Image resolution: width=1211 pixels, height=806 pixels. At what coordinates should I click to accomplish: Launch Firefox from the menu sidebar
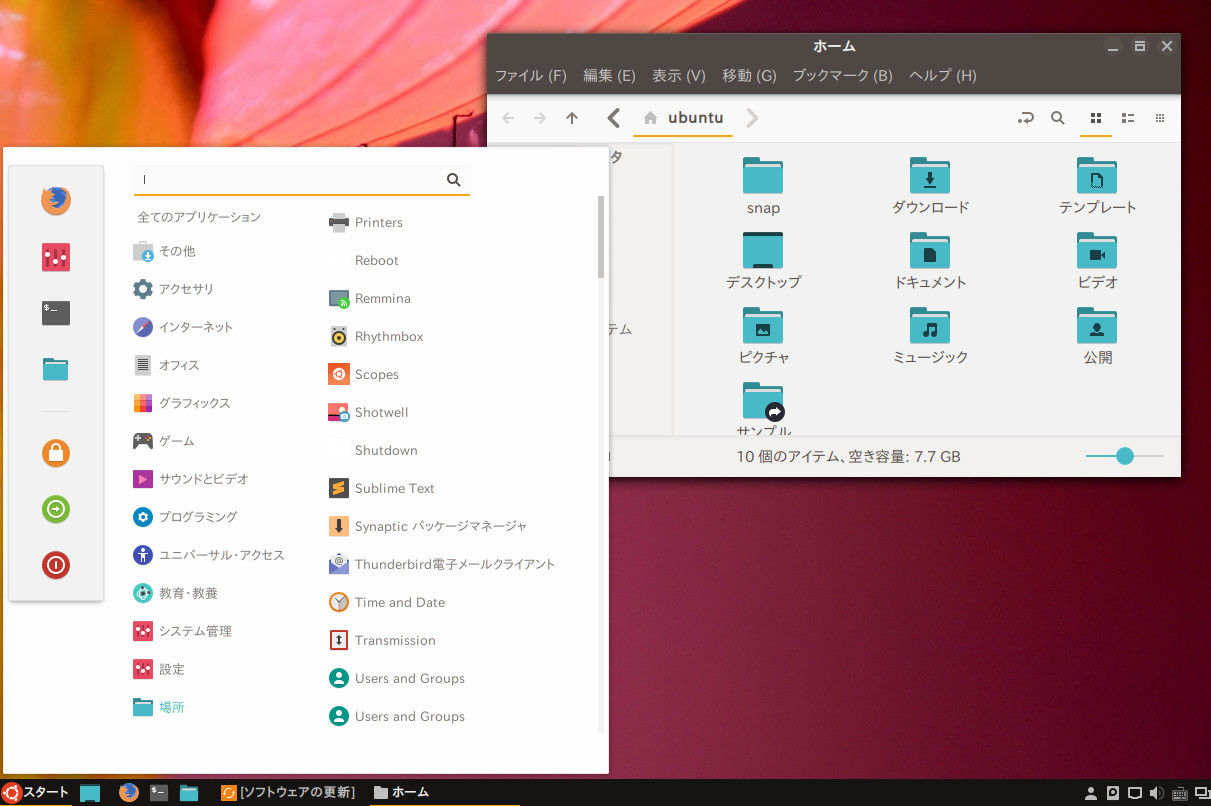click(x=55, y=200)
